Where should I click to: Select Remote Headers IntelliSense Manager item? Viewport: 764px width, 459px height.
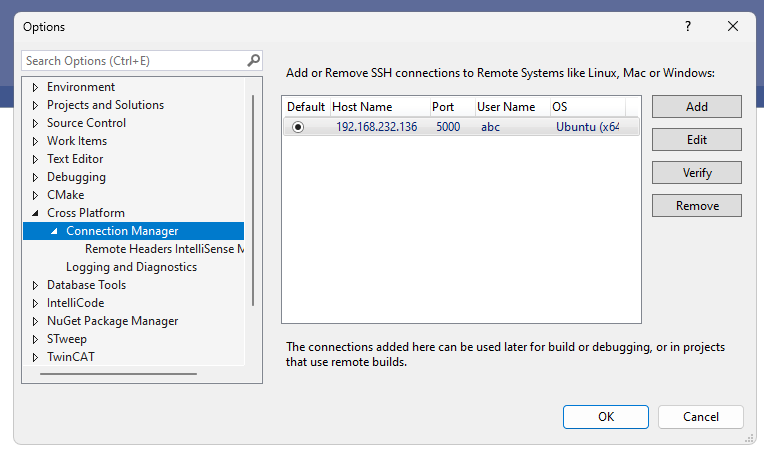click(x=164, y=249)
